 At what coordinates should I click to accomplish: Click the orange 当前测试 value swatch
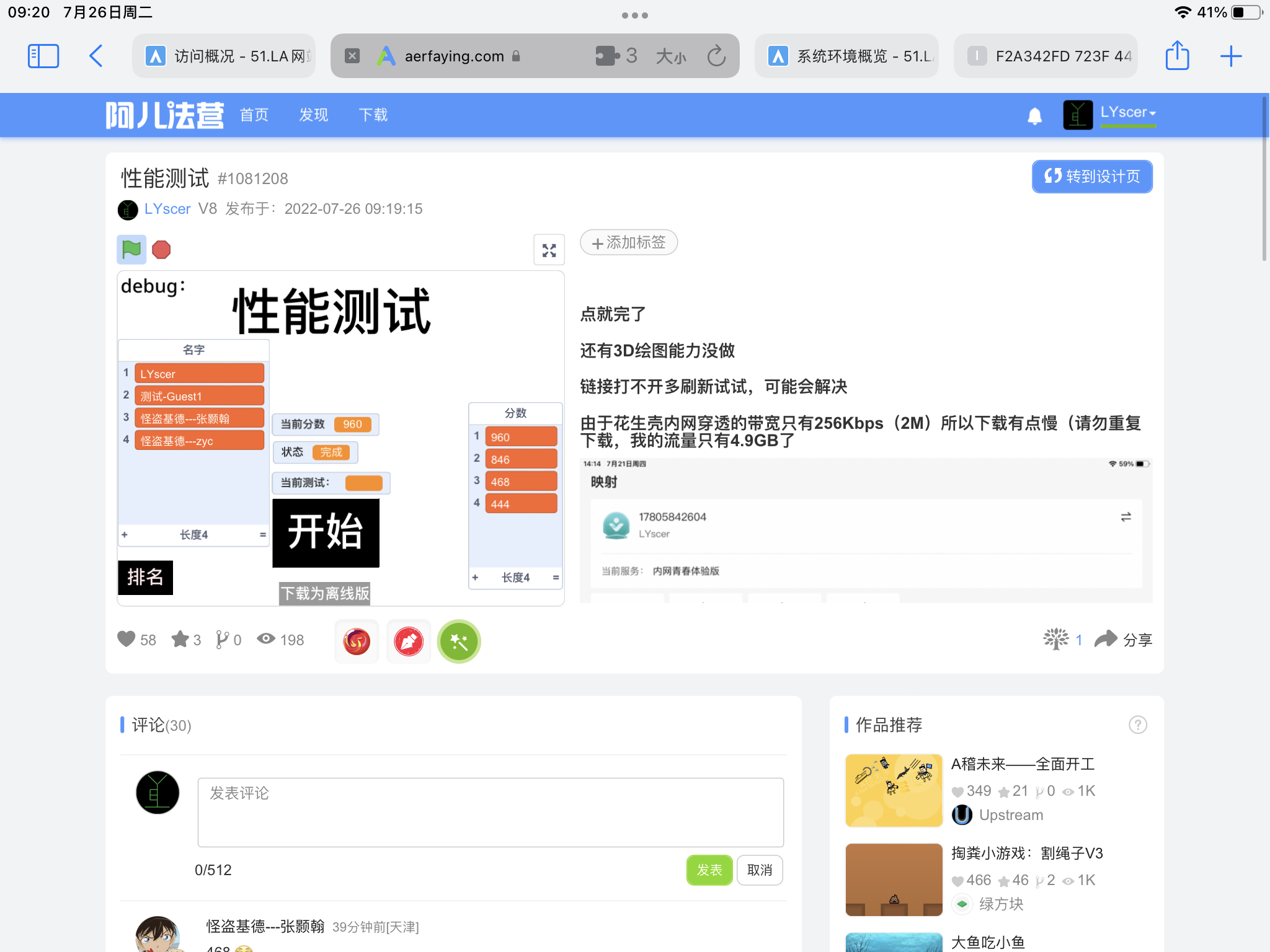364,483
